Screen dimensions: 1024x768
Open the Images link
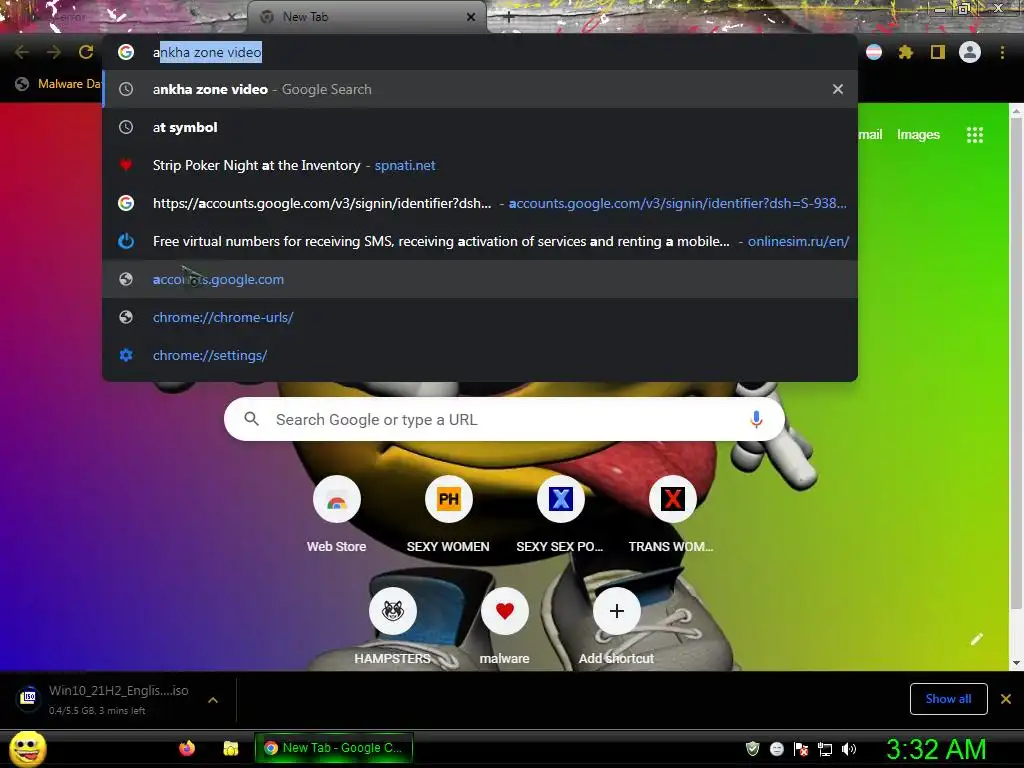click(x=918, y=135)
